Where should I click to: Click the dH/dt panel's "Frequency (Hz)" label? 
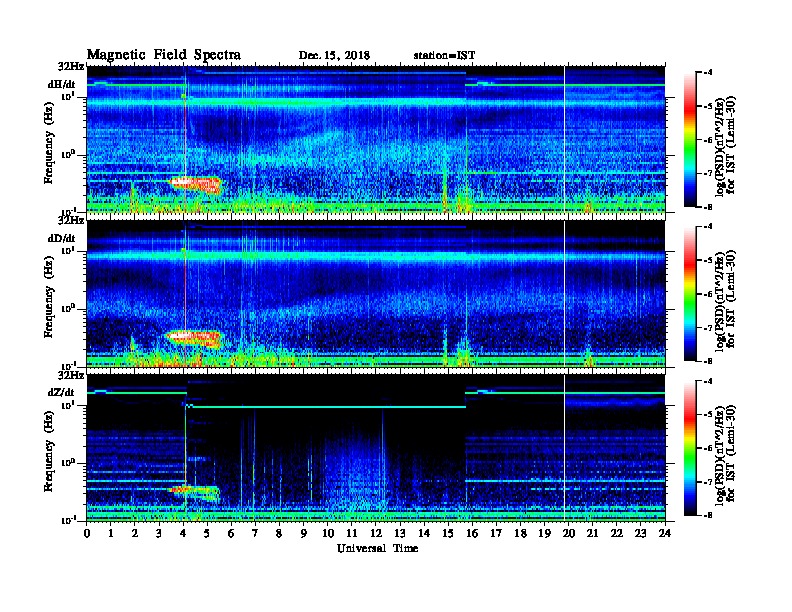(x=48, y=143)
